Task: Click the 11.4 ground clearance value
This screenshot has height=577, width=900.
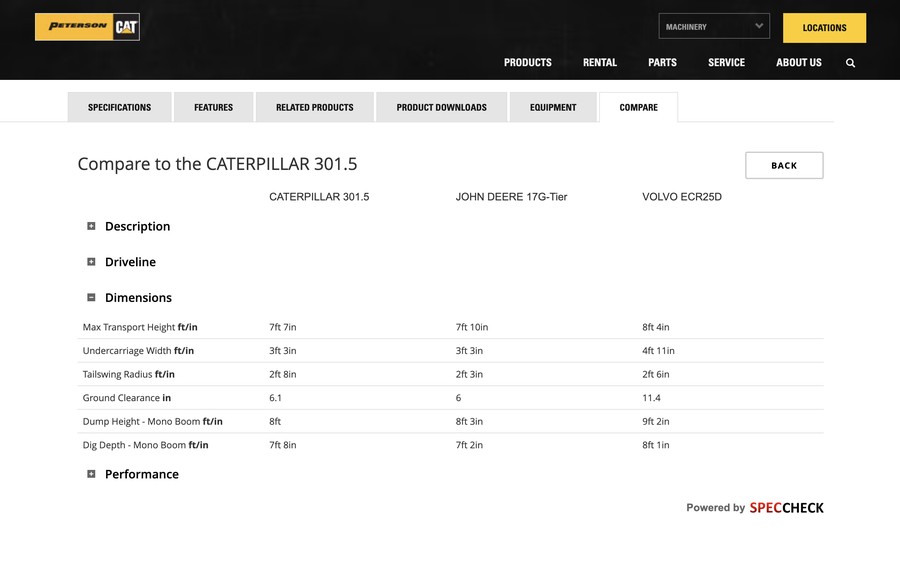Action: (x=651, y=398)
